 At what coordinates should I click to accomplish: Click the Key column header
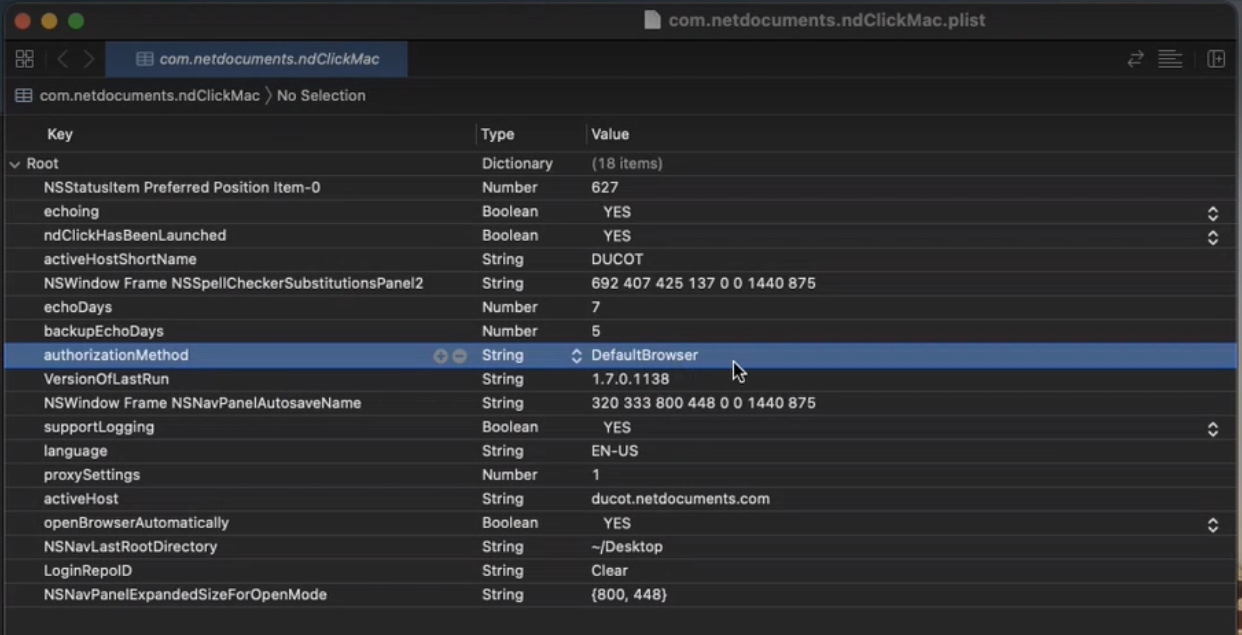pyautogui.click(x=60, y=134)
